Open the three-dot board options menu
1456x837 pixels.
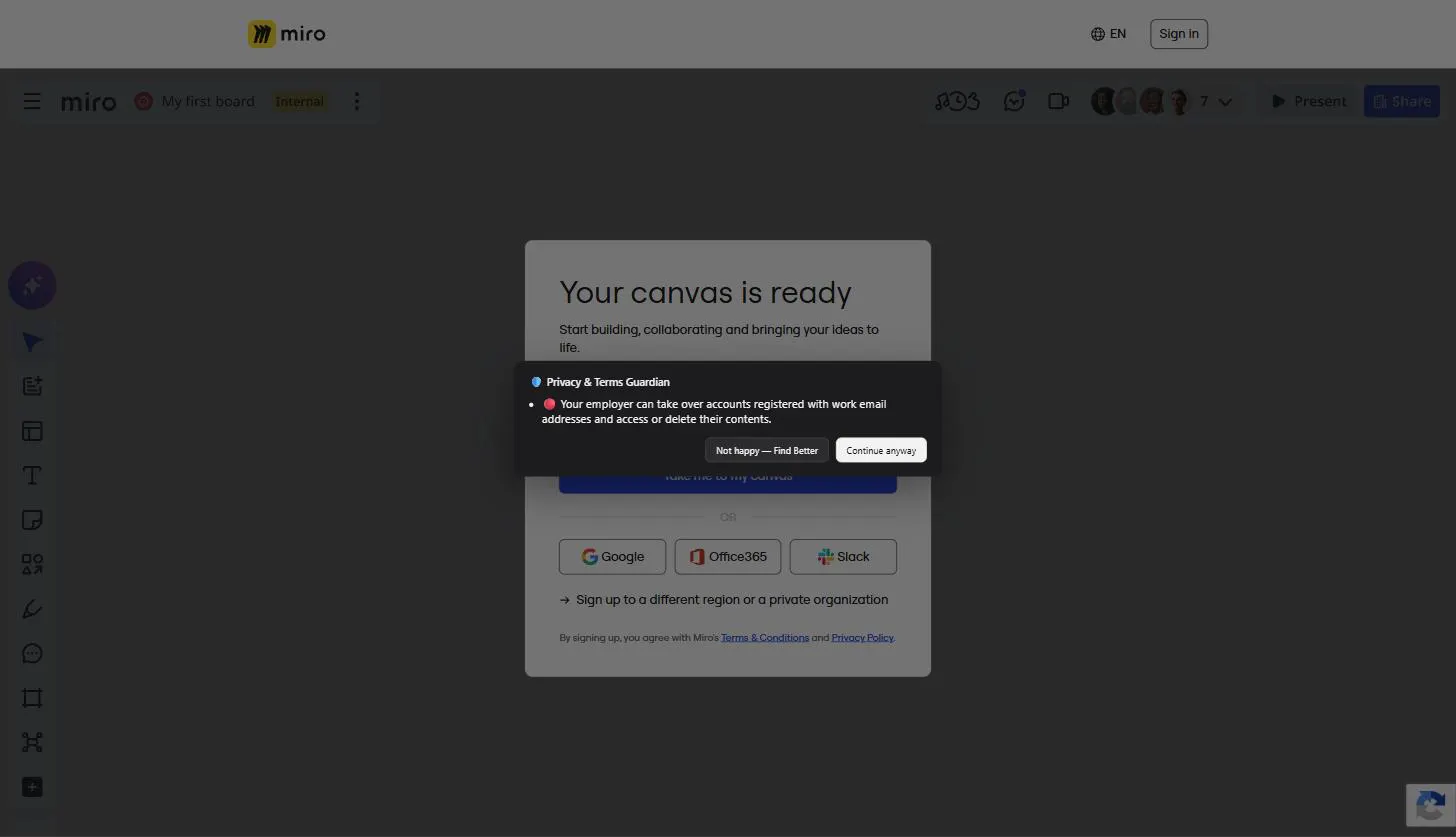point(357,101)
